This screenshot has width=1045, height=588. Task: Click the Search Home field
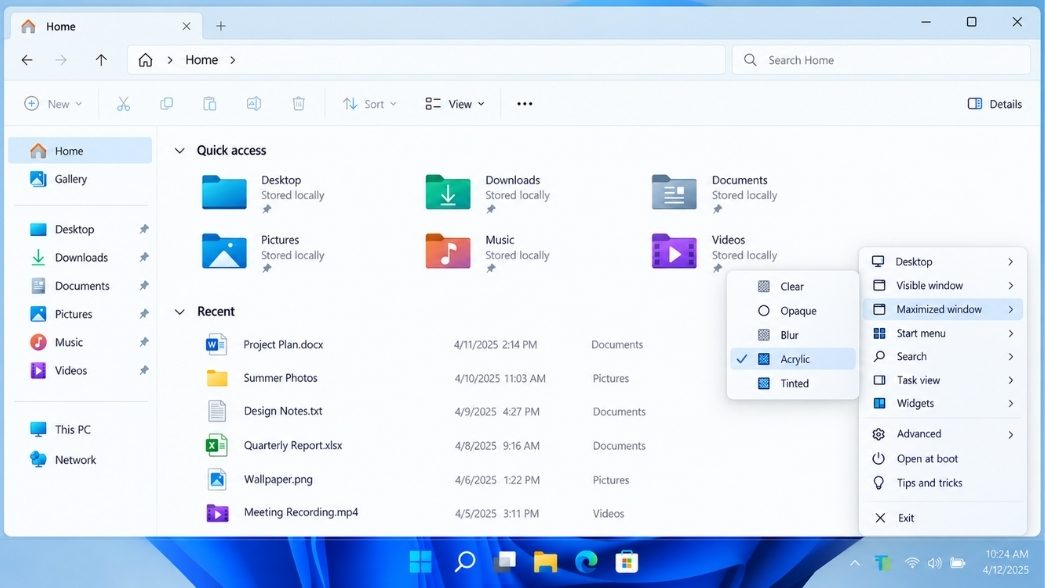881,60
